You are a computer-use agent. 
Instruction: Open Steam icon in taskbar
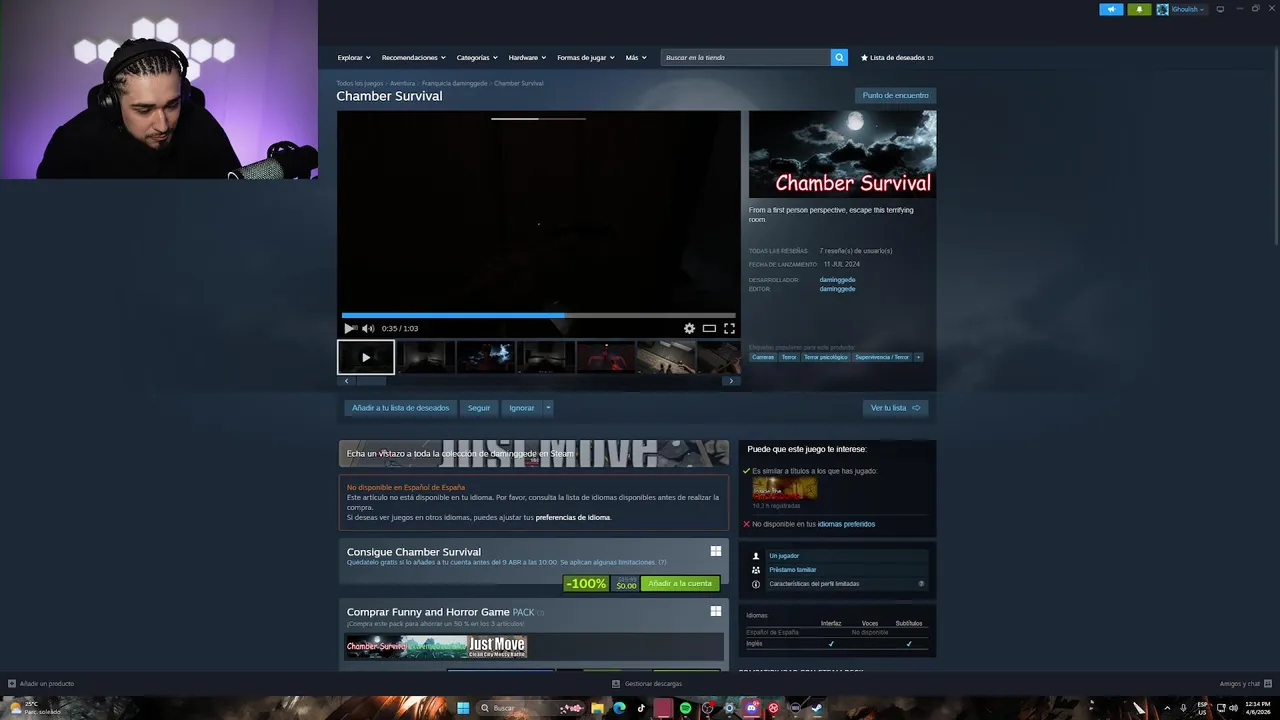pyautogui.click(x=817, y=708)
